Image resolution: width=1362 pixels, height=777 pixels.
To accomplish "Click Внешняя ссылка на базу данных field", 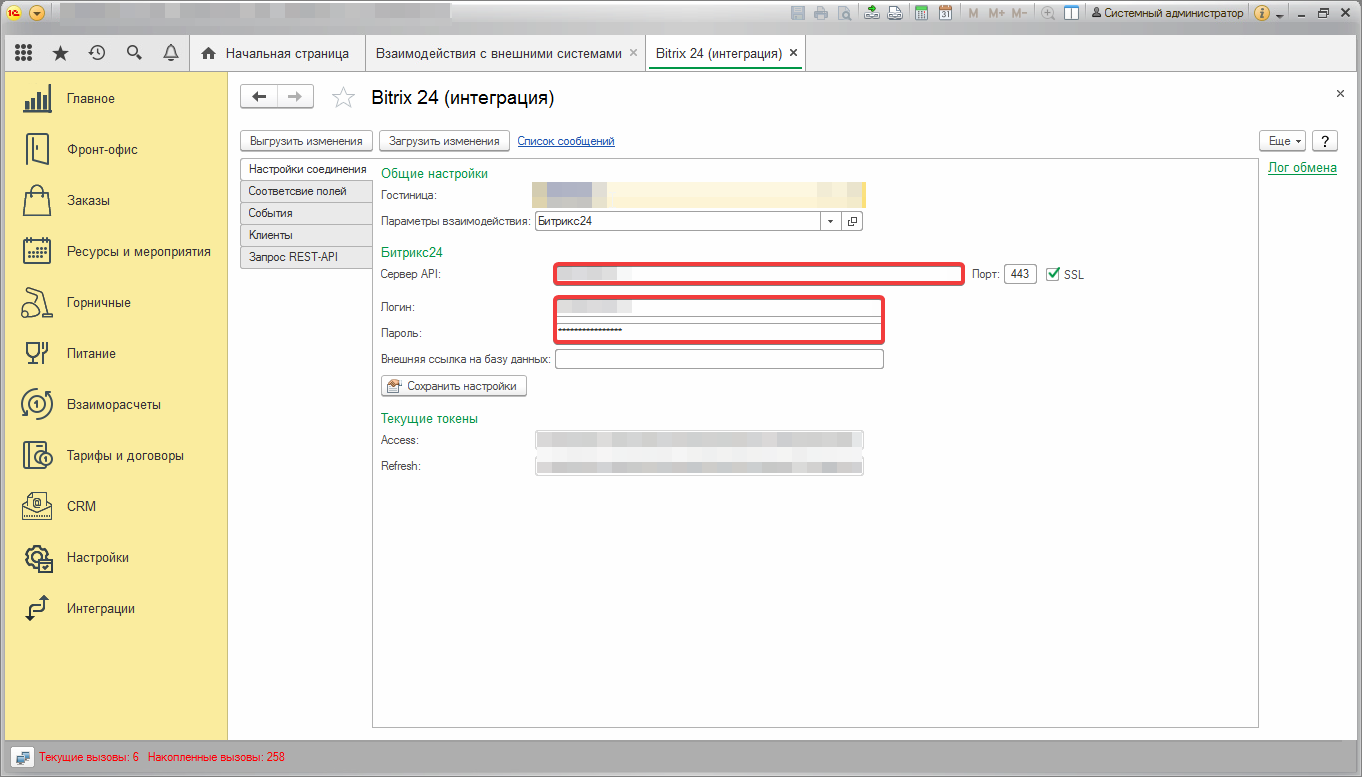I will click(x=719, y=359).
